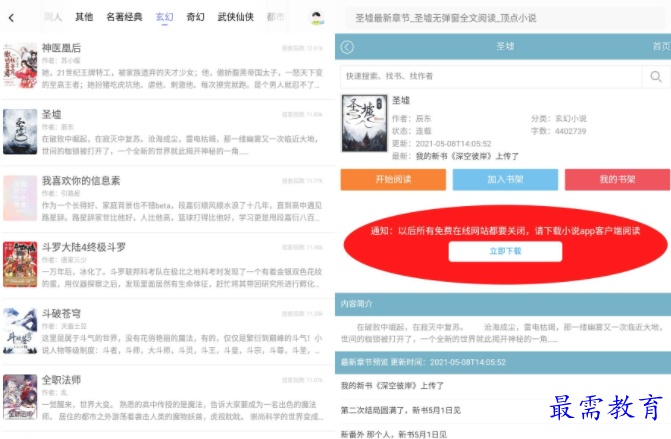671x439 pixels.
Task: Open the 圣墟 cover in the list
Action: pyautogui.click(x=20, y=131)
